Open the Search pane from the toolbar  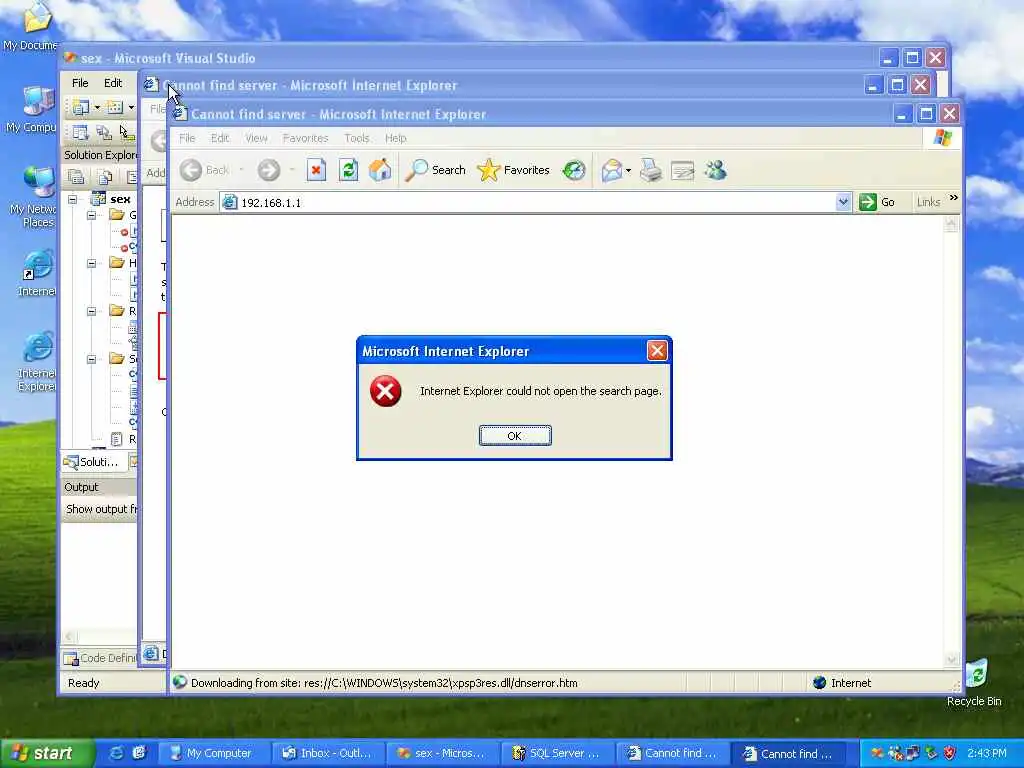tap(436, 170)
